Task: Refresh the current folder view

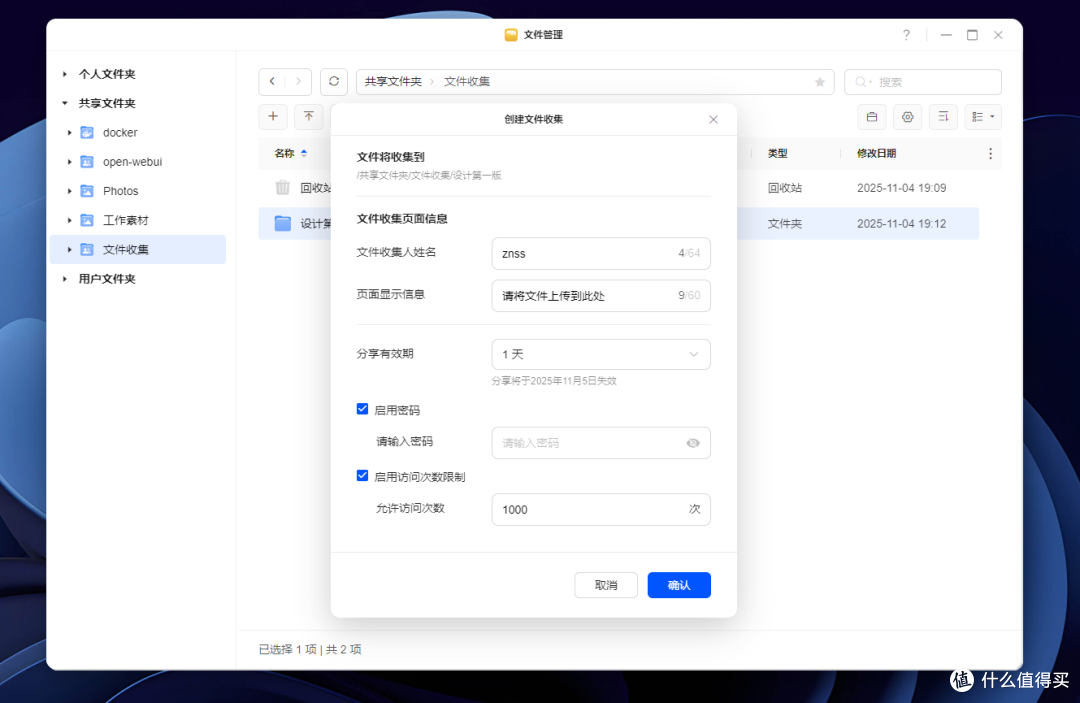Action: coord(334,81)
